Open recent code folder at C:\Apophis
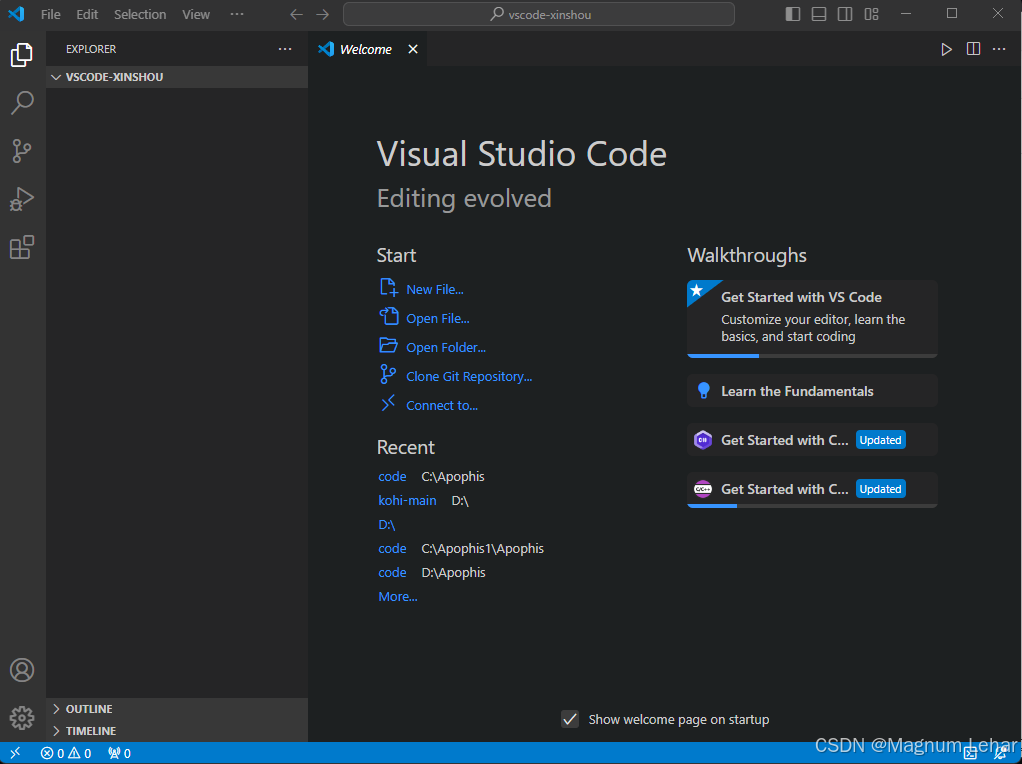The height and width of the screenshot is (764, 1022). 392,477
